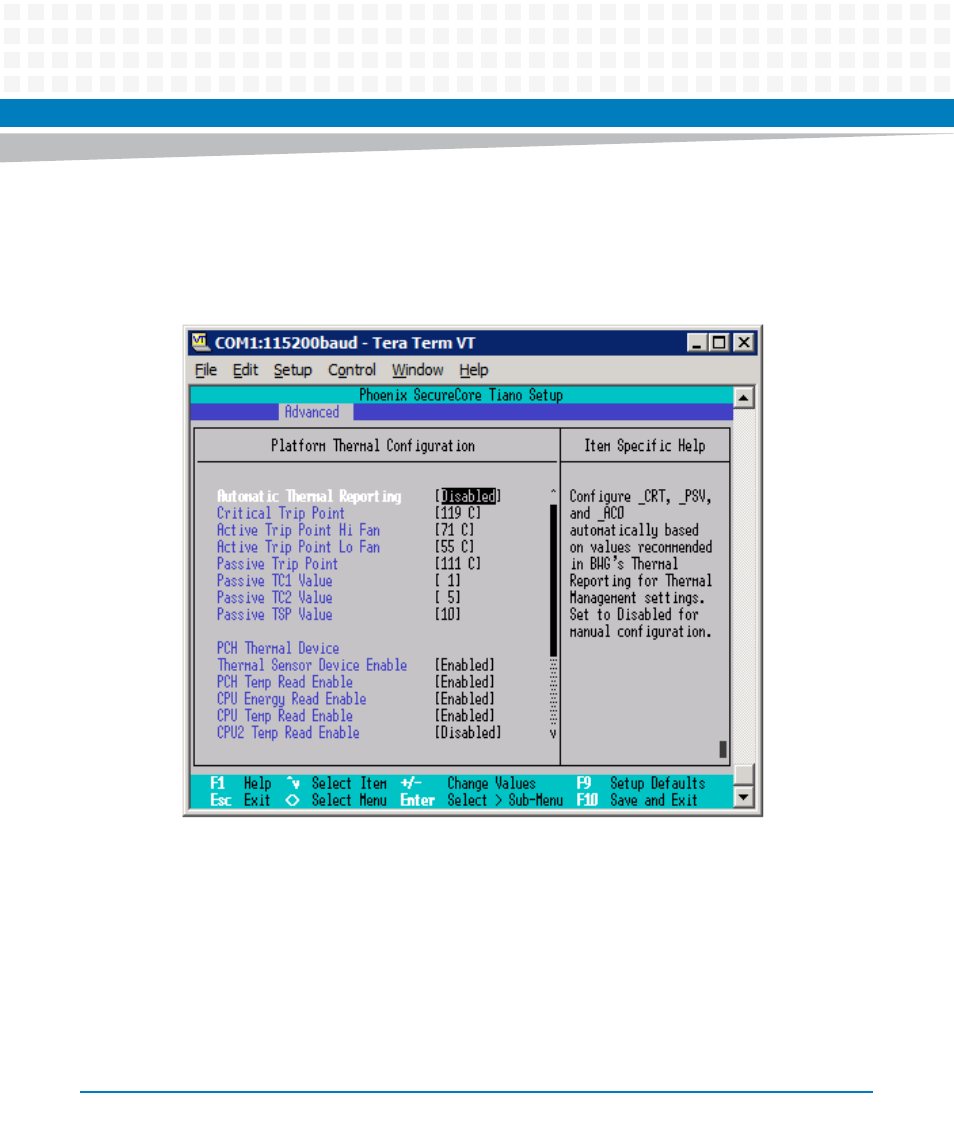The width and height of the screenshot is (954, 1145).
Task: Minimize the Tera Term window
Action: tap(696, 342)
